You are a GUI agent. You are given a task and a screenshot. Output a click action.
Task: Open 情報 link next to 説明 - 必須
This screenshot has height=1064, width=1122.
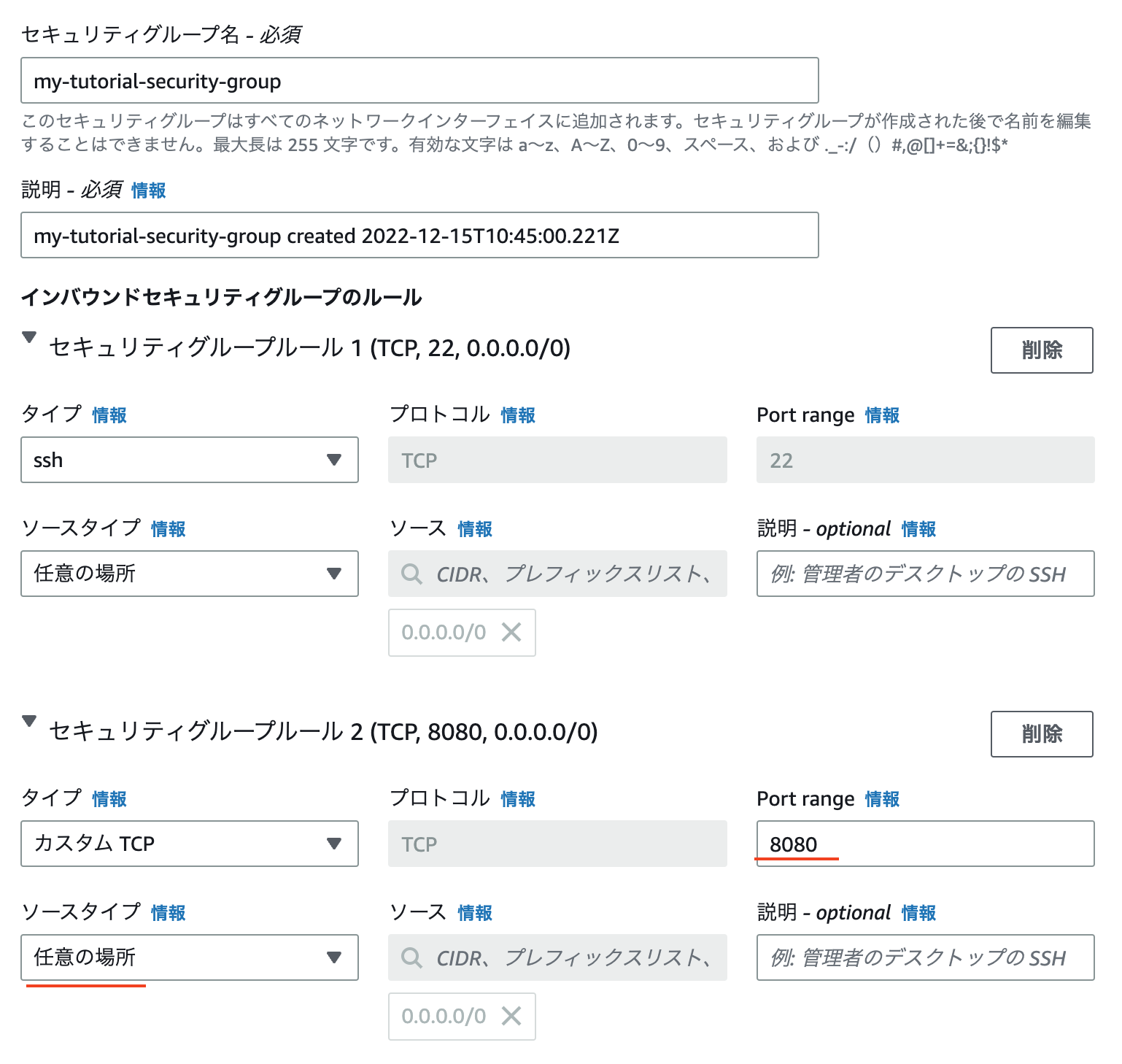(x=149, y=190)
